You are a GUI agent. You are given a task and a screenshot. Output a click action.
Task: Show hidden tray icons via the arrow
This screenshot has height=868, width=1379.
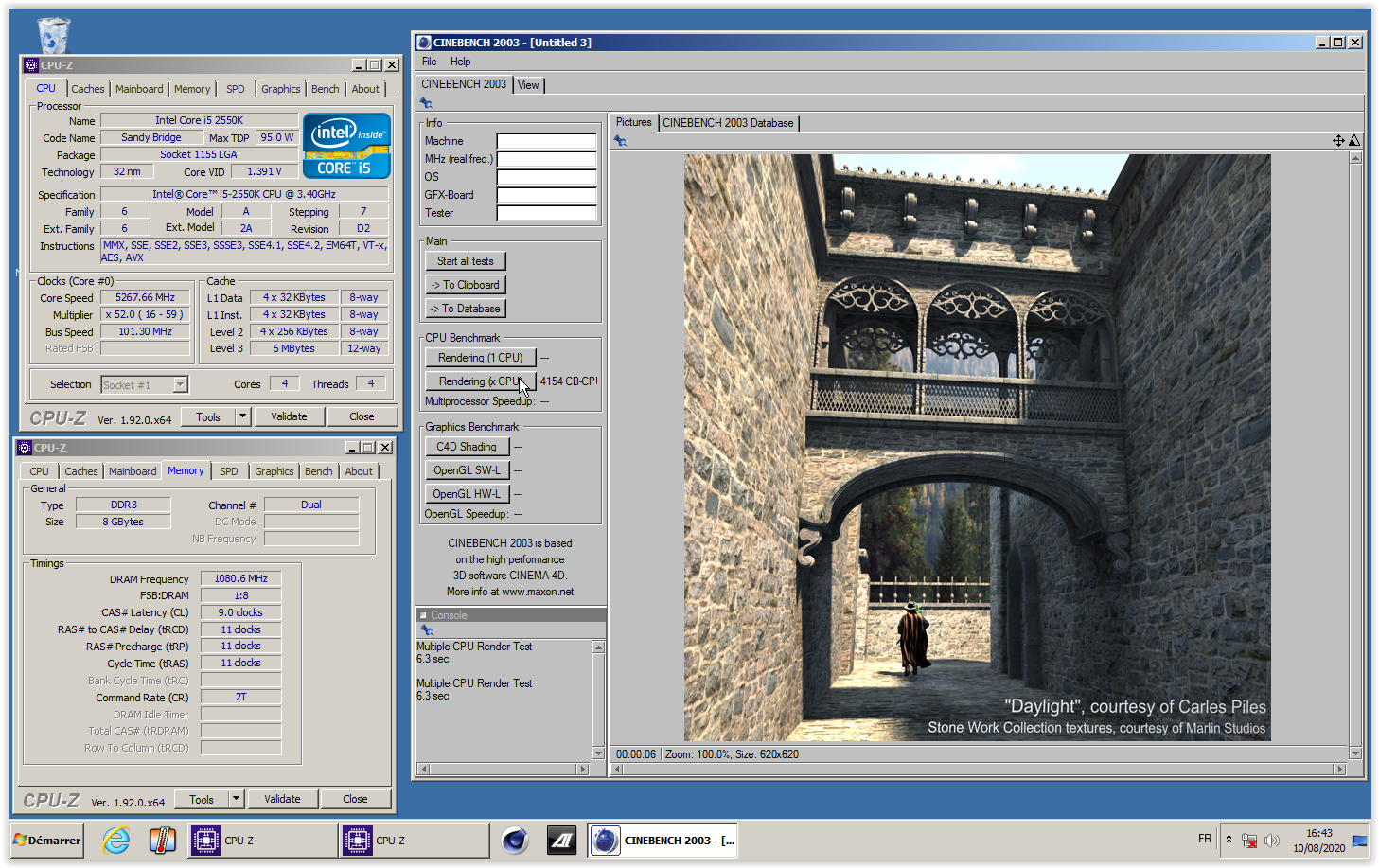coord(1229,840)
